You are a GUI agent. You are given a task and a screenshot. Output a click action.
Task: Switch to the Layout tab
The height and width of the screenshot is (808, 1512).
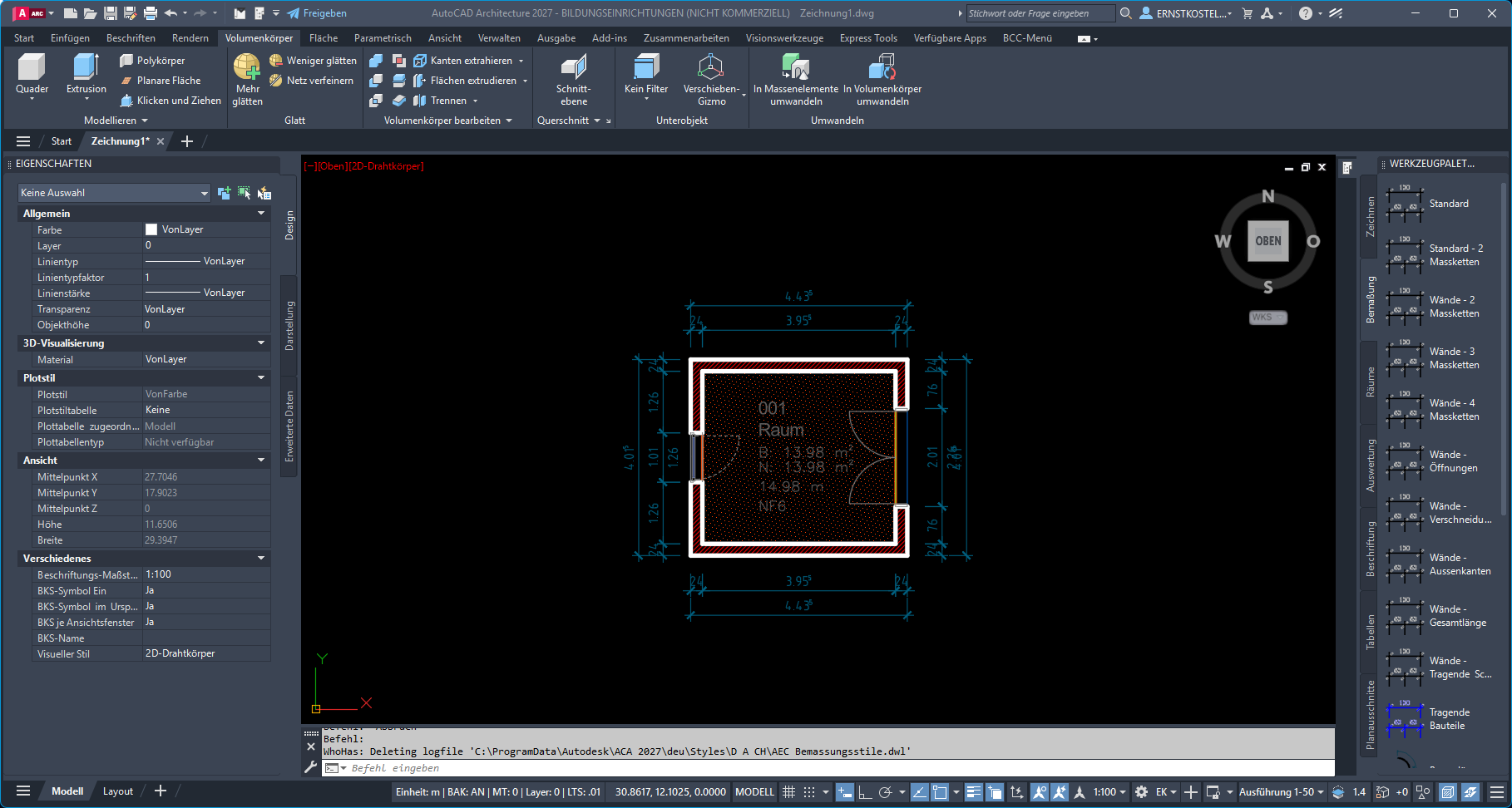(x=117, y=791)
